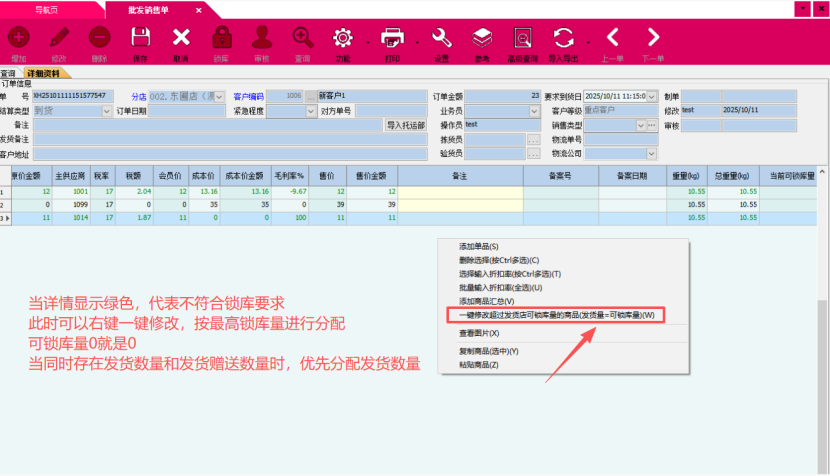Open the 紧急程度 dropdown
The height and width of the screenshot is (476, 830).
point(311,111)
